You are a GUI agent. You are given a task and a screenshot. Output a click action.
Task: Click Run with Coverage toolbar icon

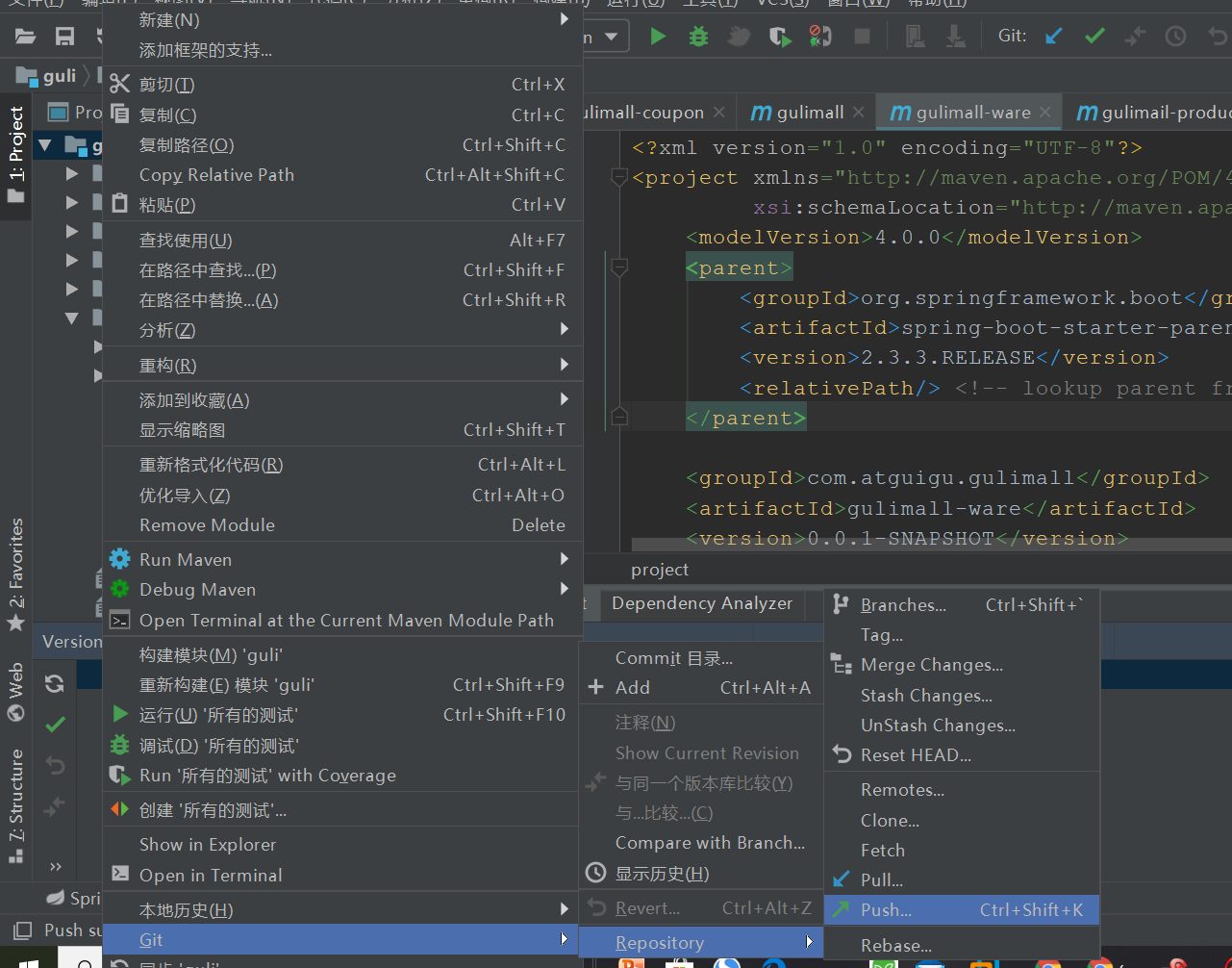click(x=779, y=37)
